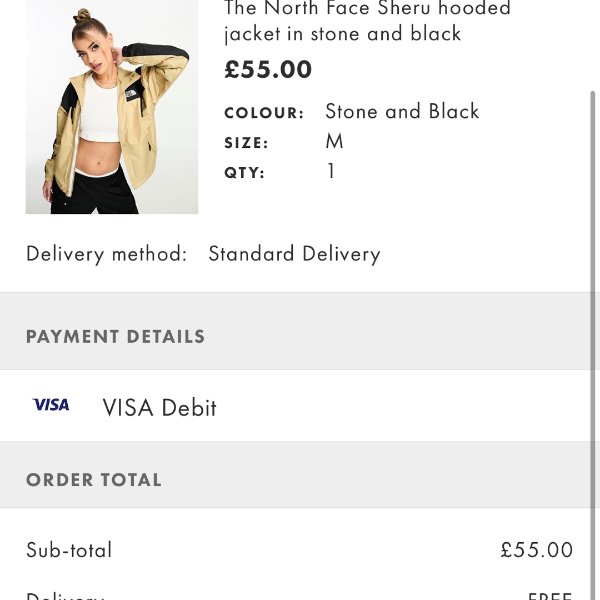Click the Delivery method label
This screenshot has width=600, height=600.
pos(106,254)
